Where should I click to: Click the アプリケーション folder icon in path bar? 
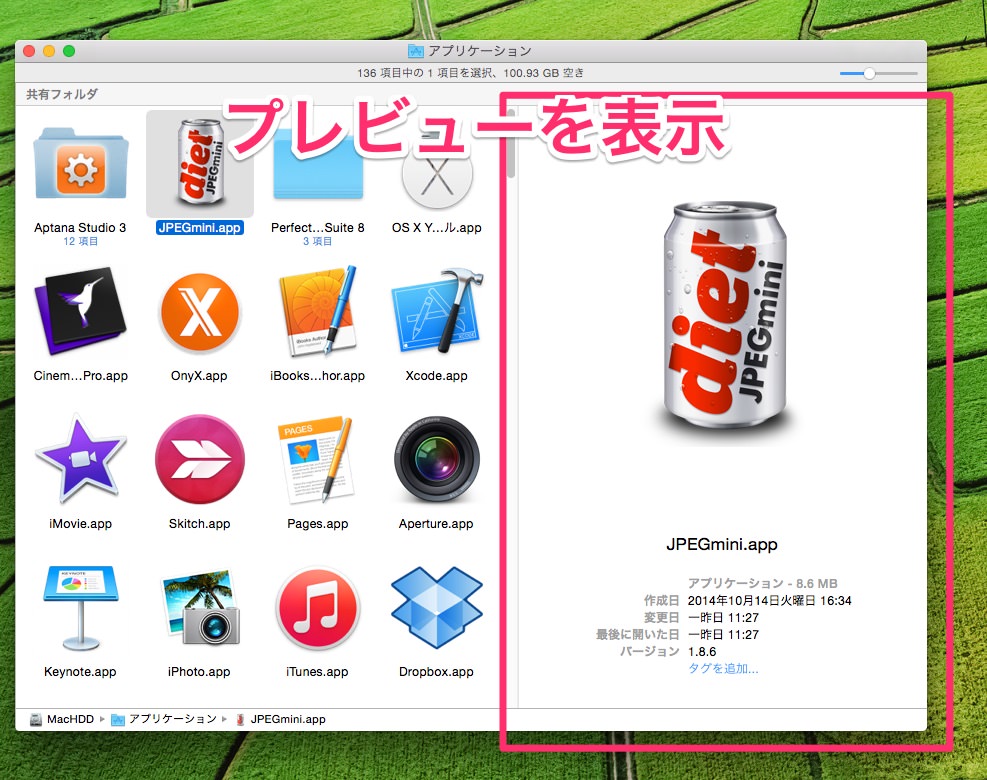point(118,719)
